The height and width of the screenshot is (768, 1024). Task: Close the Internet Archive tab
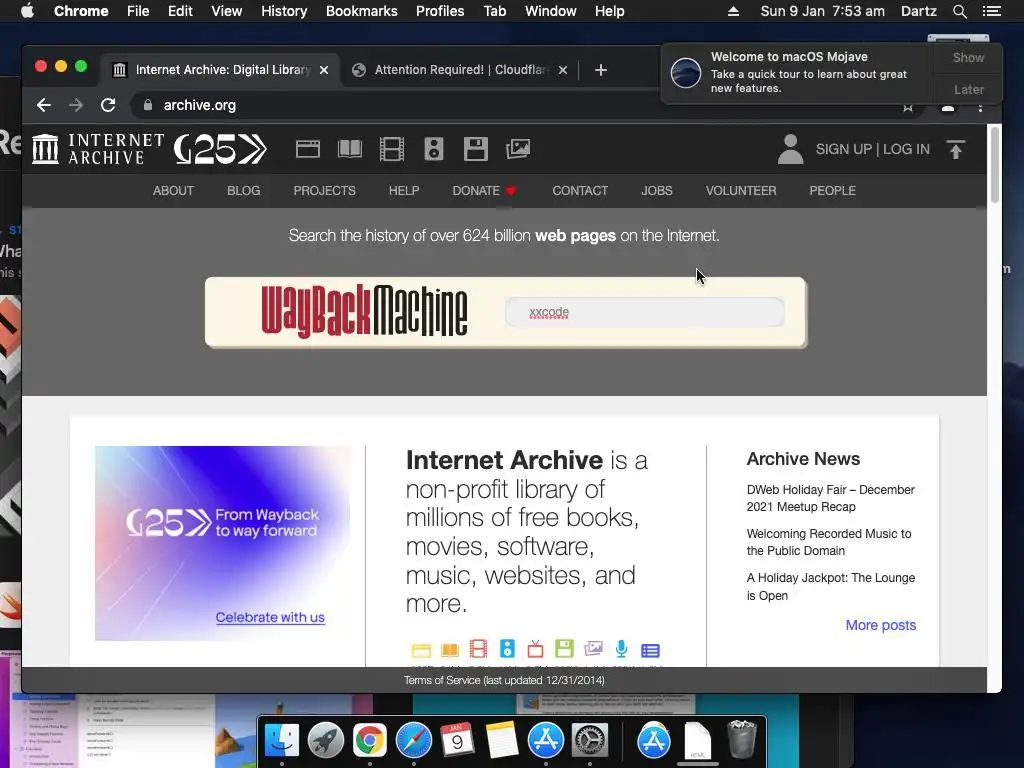pos(324,70)
